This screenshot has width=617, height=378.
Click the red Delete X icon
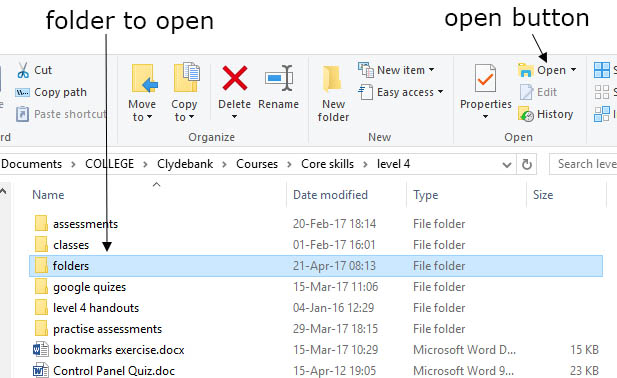click(x=235, y=78)
